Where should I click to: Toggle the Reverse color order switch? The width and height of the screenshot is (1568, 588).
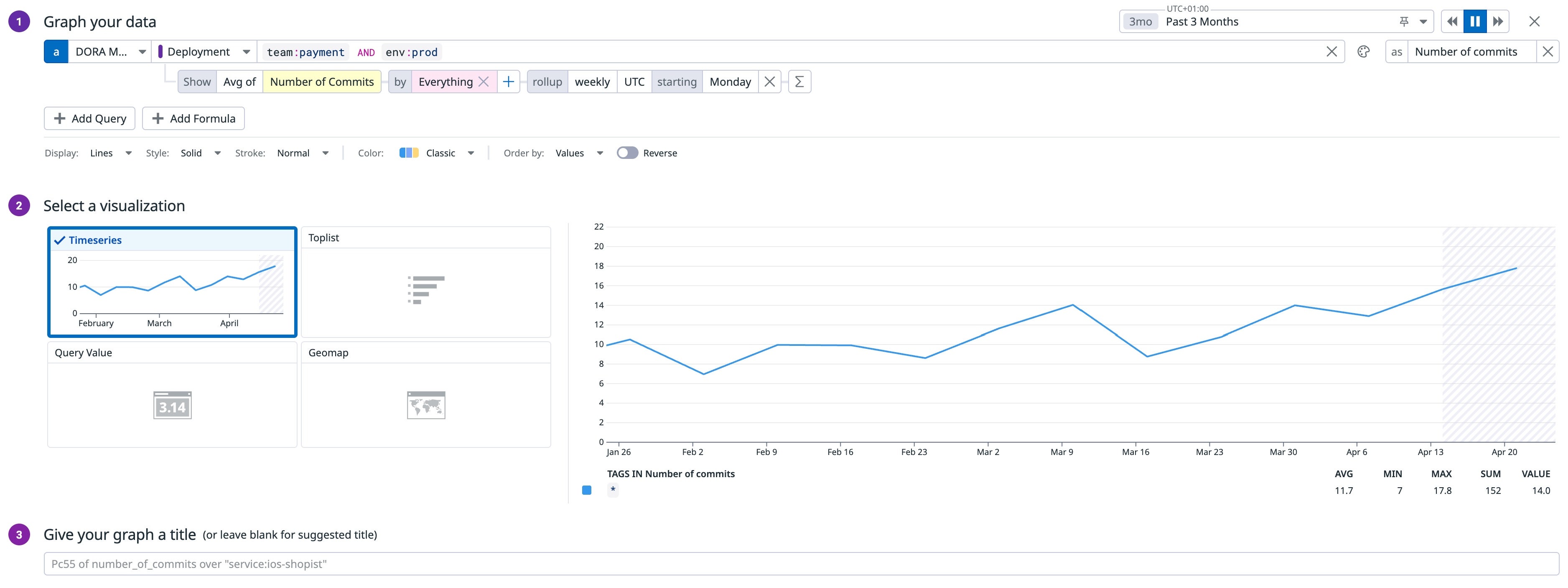pyautogui.click(x=629, y=153)
